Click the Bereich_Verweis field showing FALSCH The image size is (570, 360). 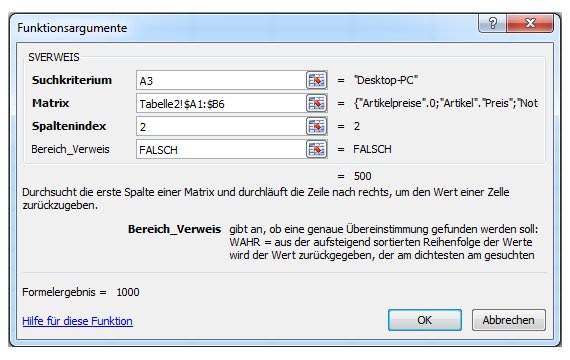[221, 149]
